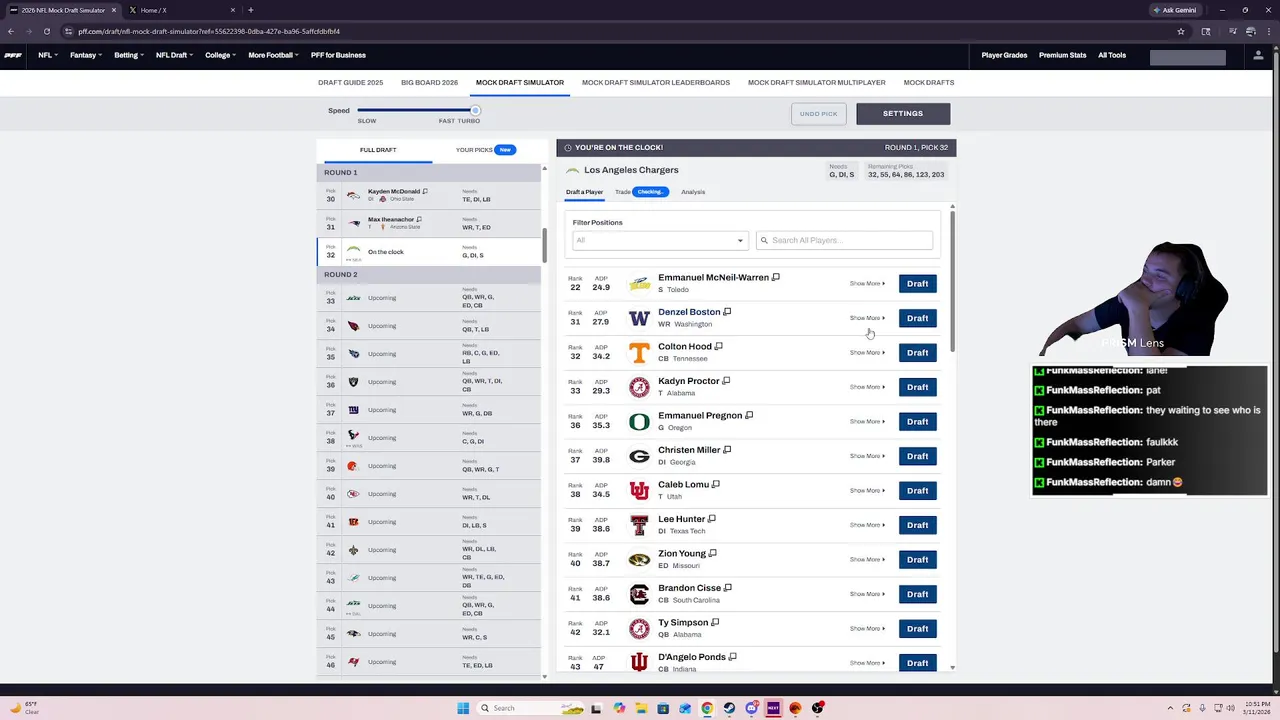1280x720 pixels.
Task: Expand the College navigation dropdown
Action: point(221,55)
